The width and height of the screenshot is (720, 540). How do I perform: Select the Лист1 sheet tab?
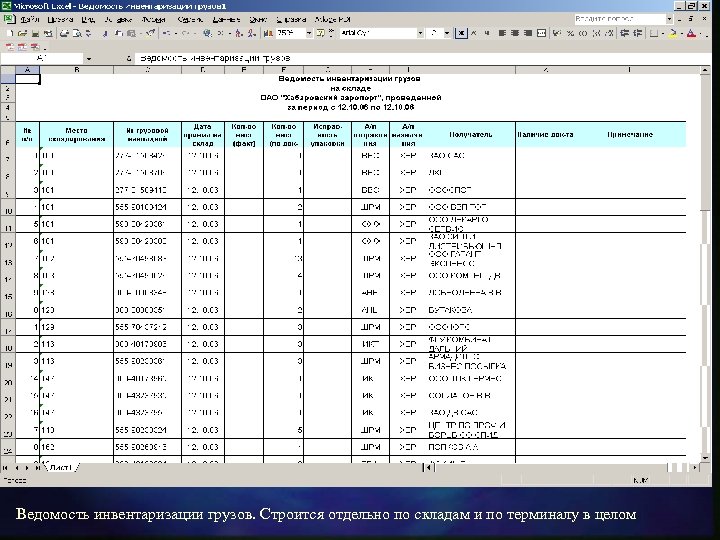(x=61, y=467)
